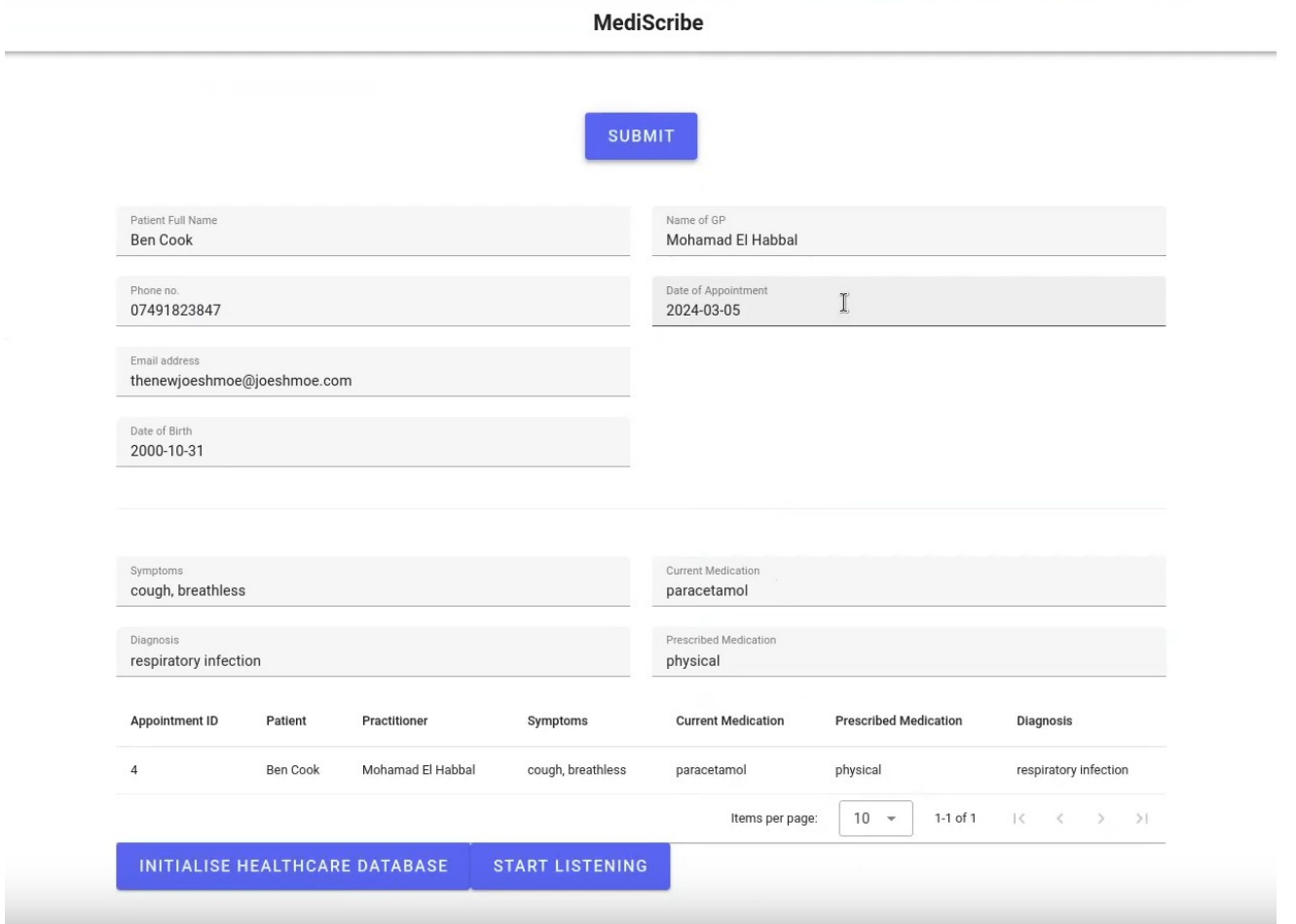Click the Diagnosis input field
The image size is (1296, 924).
point(372,661)
